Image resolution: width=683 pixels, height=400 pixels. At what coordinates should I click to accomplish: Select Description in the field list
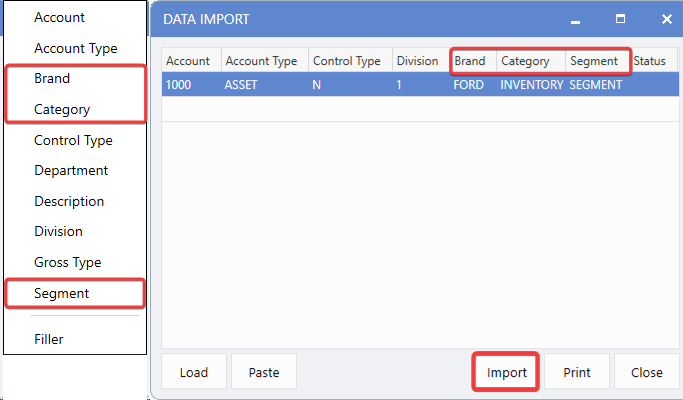click(69, 201)
